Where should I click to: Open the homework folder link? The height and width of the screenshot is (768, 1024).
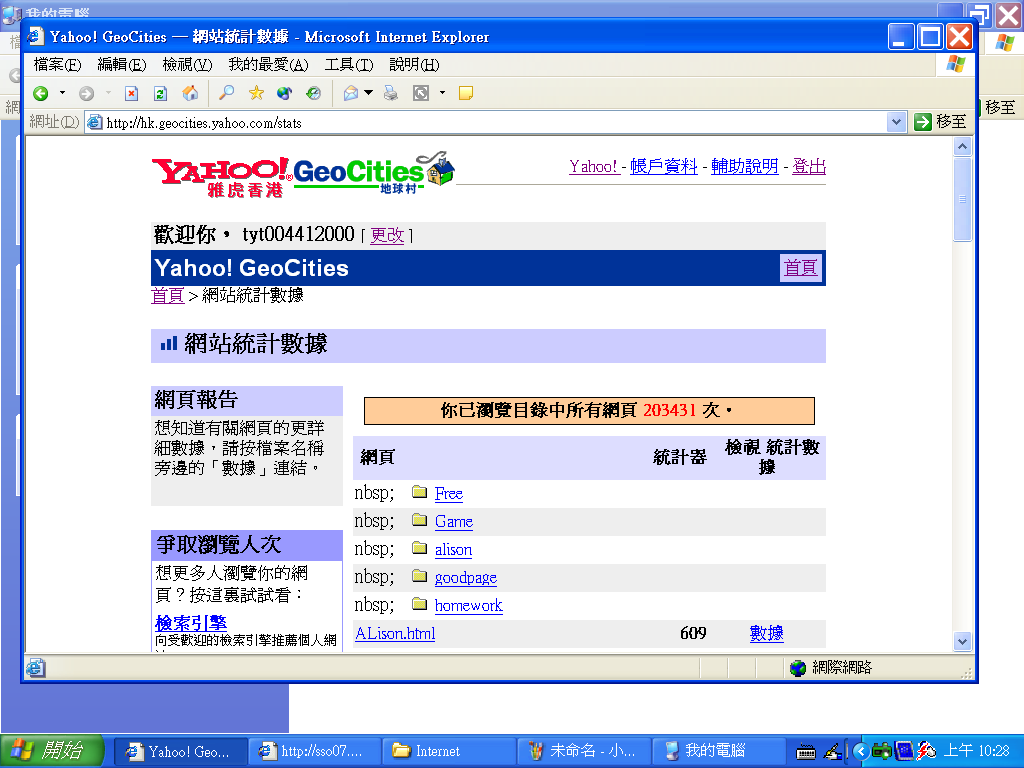pyautogui.click(x=468, y=606)
